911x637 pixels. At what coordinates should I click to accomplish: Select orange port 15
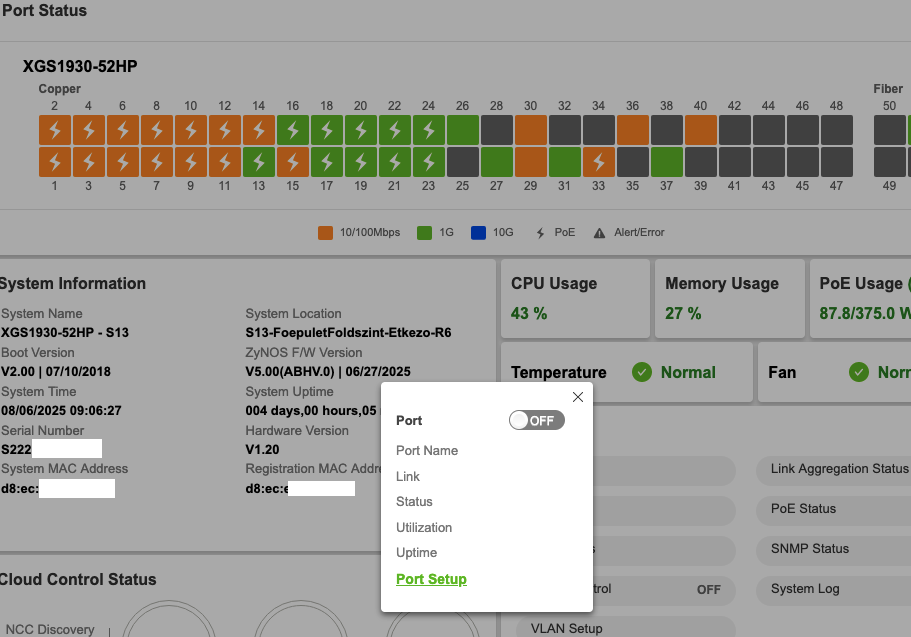[293, 162]
